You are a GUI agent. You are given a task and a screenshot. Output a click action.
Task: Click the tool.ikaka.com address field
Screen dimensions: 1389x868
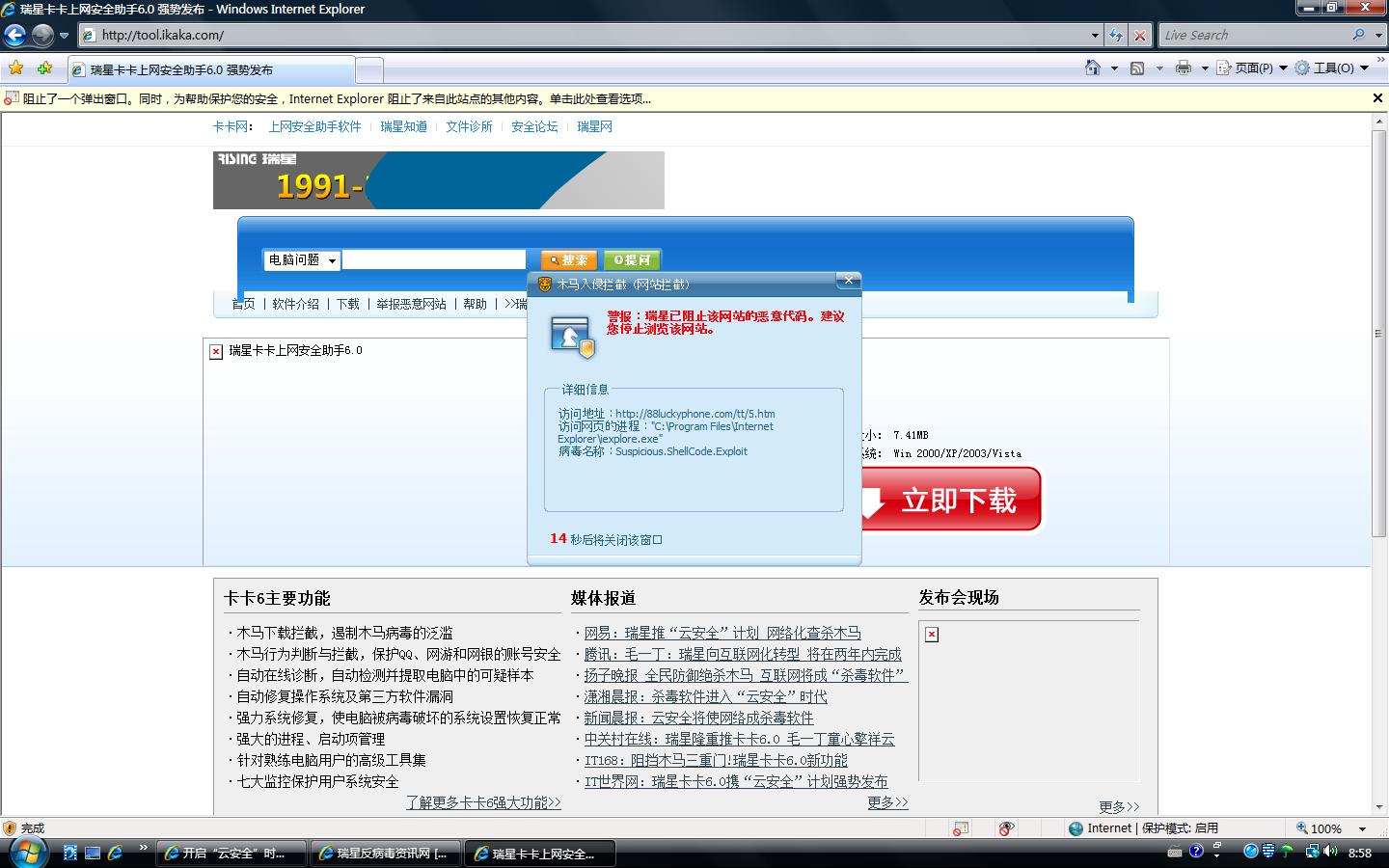(x=590, y=36)
